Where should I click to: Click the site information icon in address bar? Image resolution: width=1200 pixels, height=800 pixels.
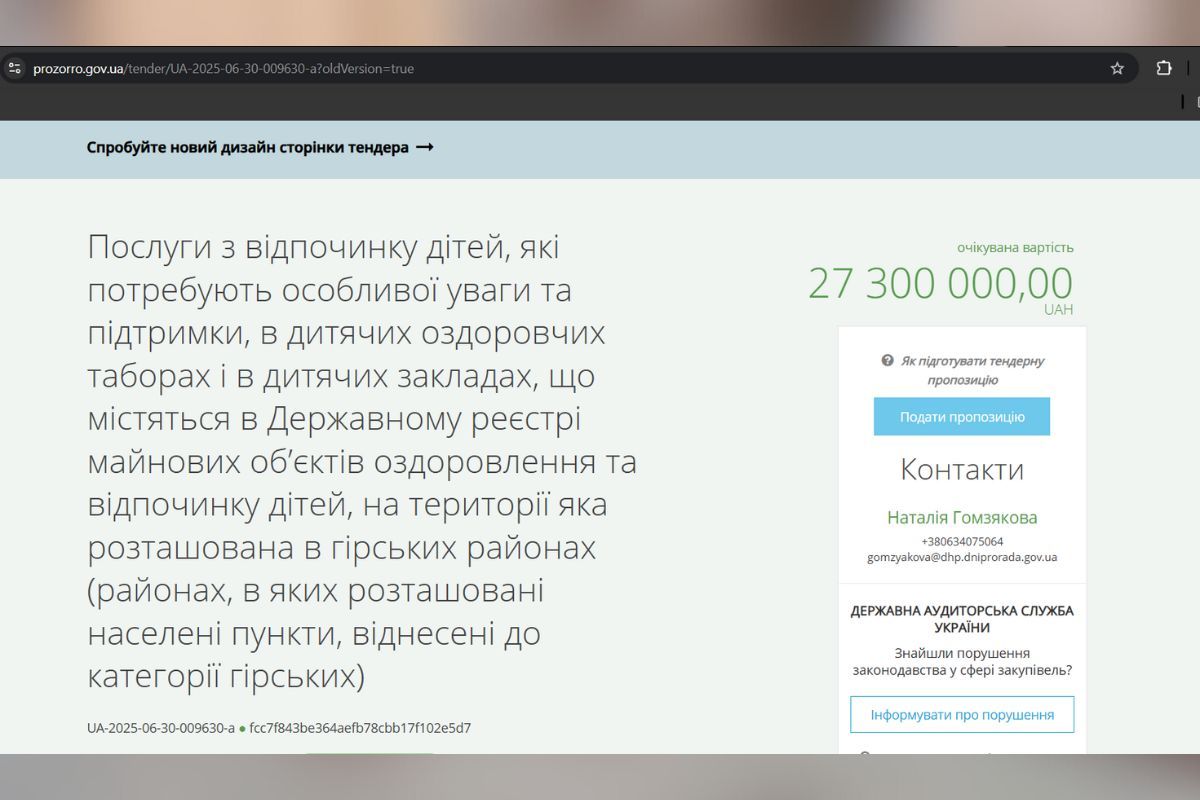pyautogui.click(x=15, y=68)
